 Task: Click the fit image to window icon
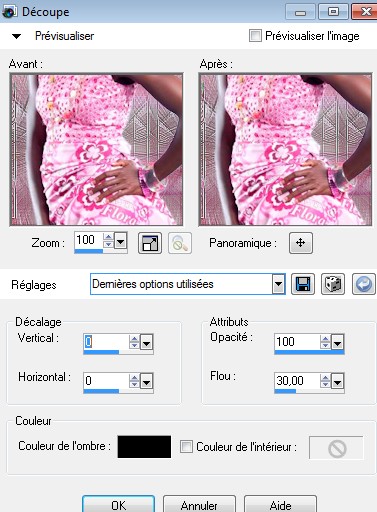coord(150,243)
